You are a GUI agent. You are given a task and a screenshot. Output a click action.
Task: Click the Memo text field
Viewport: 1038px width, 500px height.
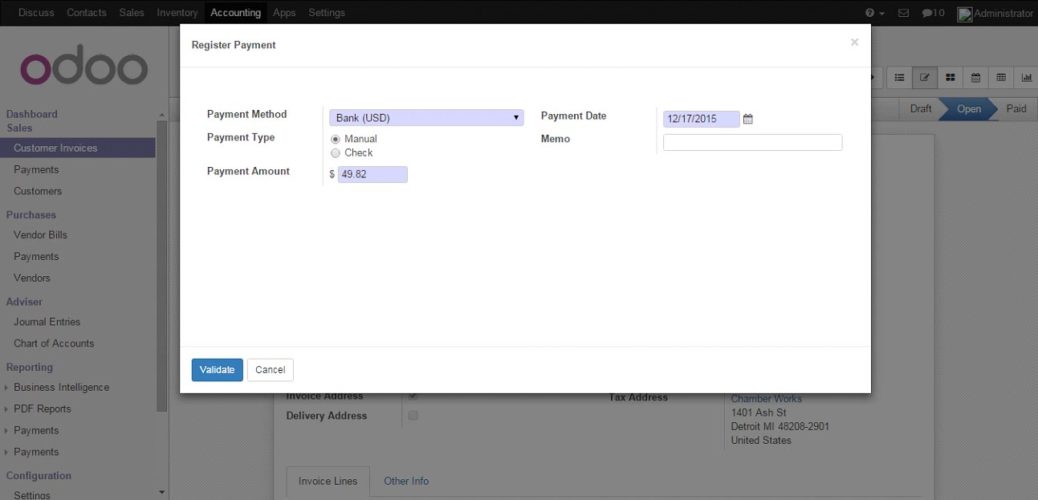click(x=752, y=142)
